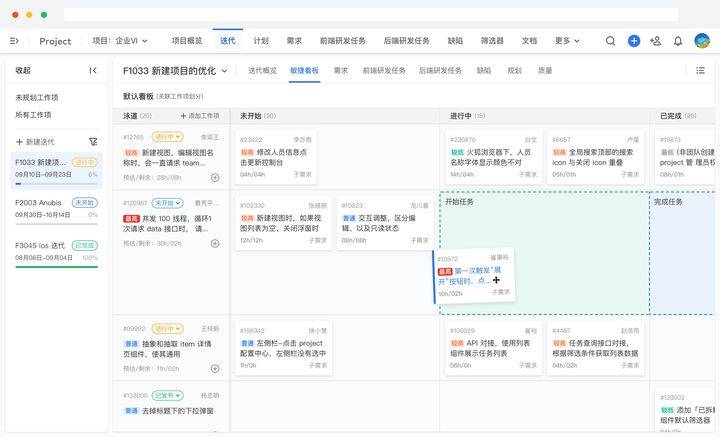This screenshot has width=720, height=437.
Task: Open the 文档 tab
Action: tap(529, 41)
